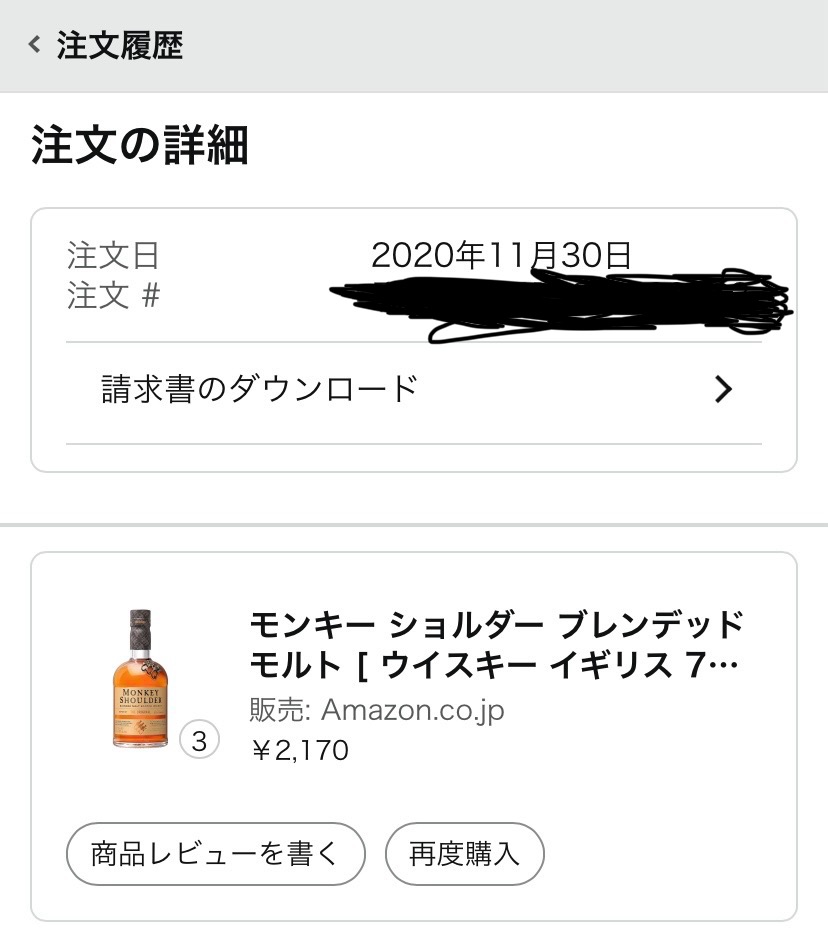Go back via the 注文履歴 header text
Viewport: 828px width, 939px height.
click(x=119, y=46)
